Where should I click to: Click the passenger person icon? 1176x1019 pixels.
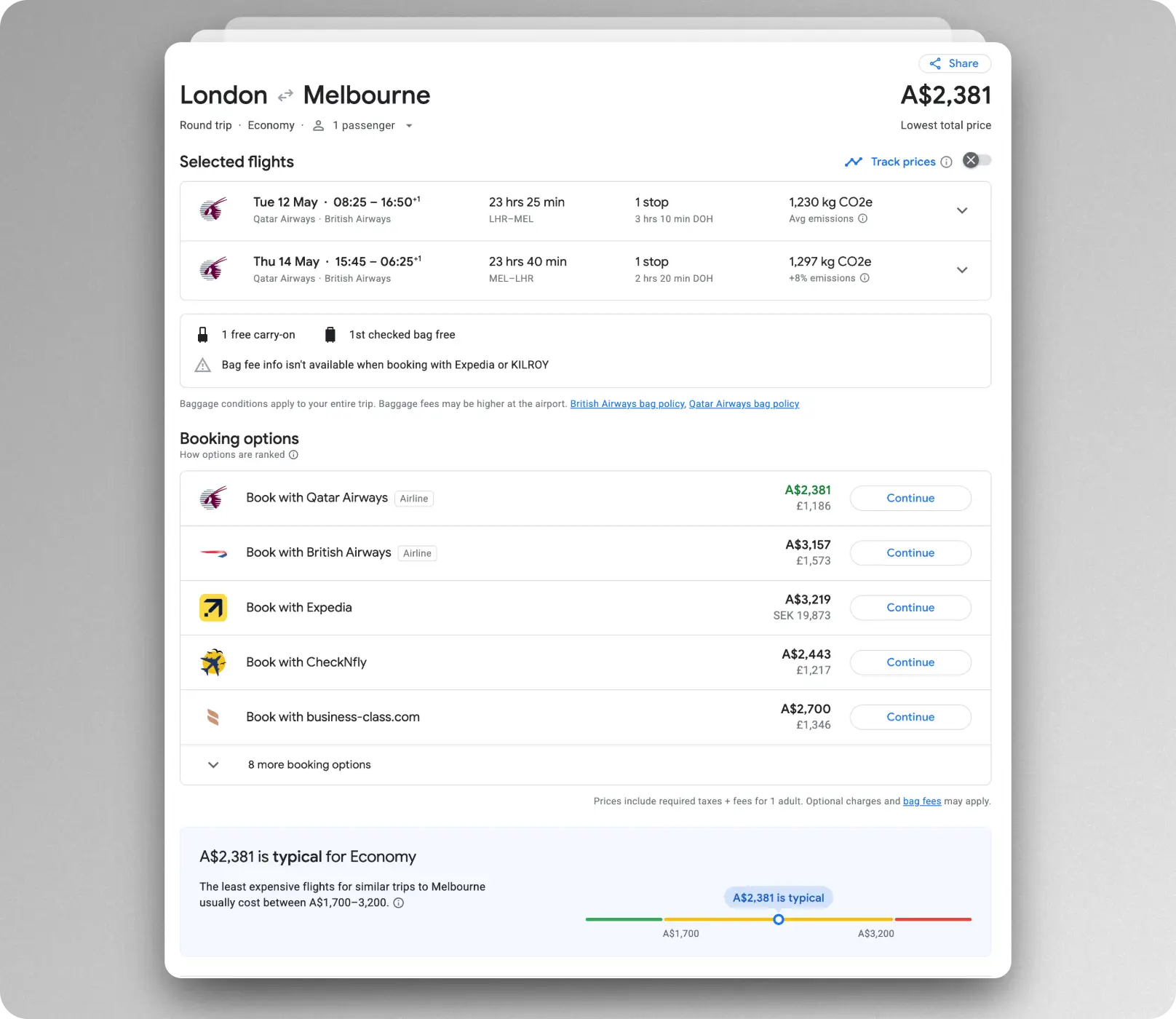[318, 126]
